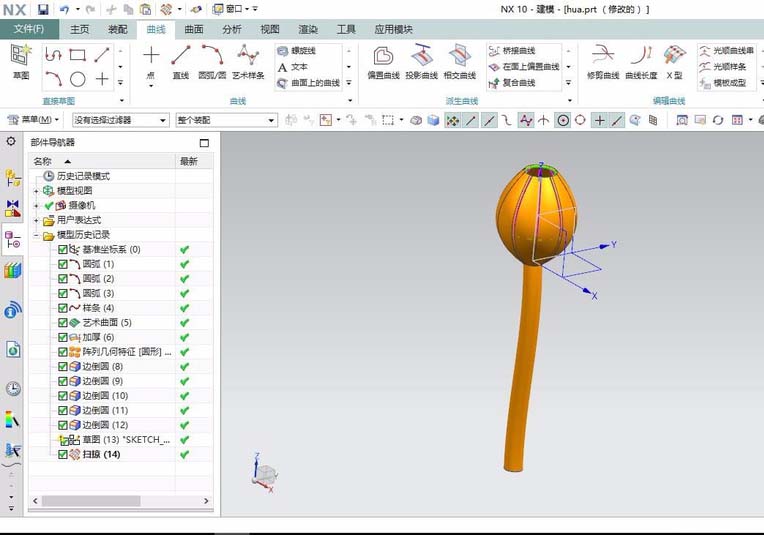
Task: Click the part navigator horizontal scrollbar
Action: [121, 501]
